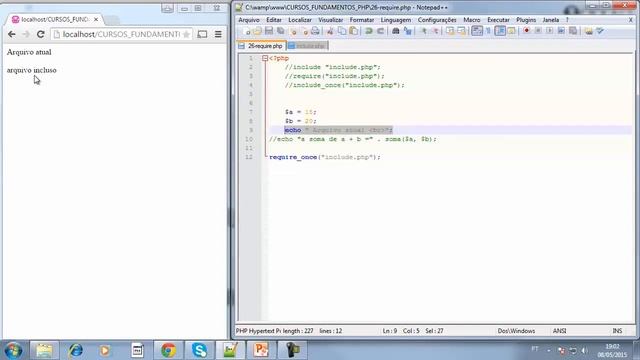640x360 pixels.
Task: Toggle indent guide toolbar button
Action: [x=500, y=31]
